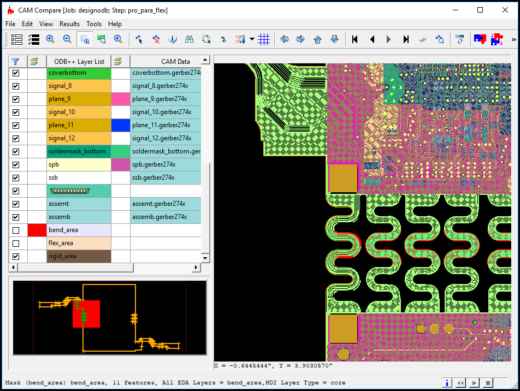Select the pointer select tool icon

pos(139,39)
